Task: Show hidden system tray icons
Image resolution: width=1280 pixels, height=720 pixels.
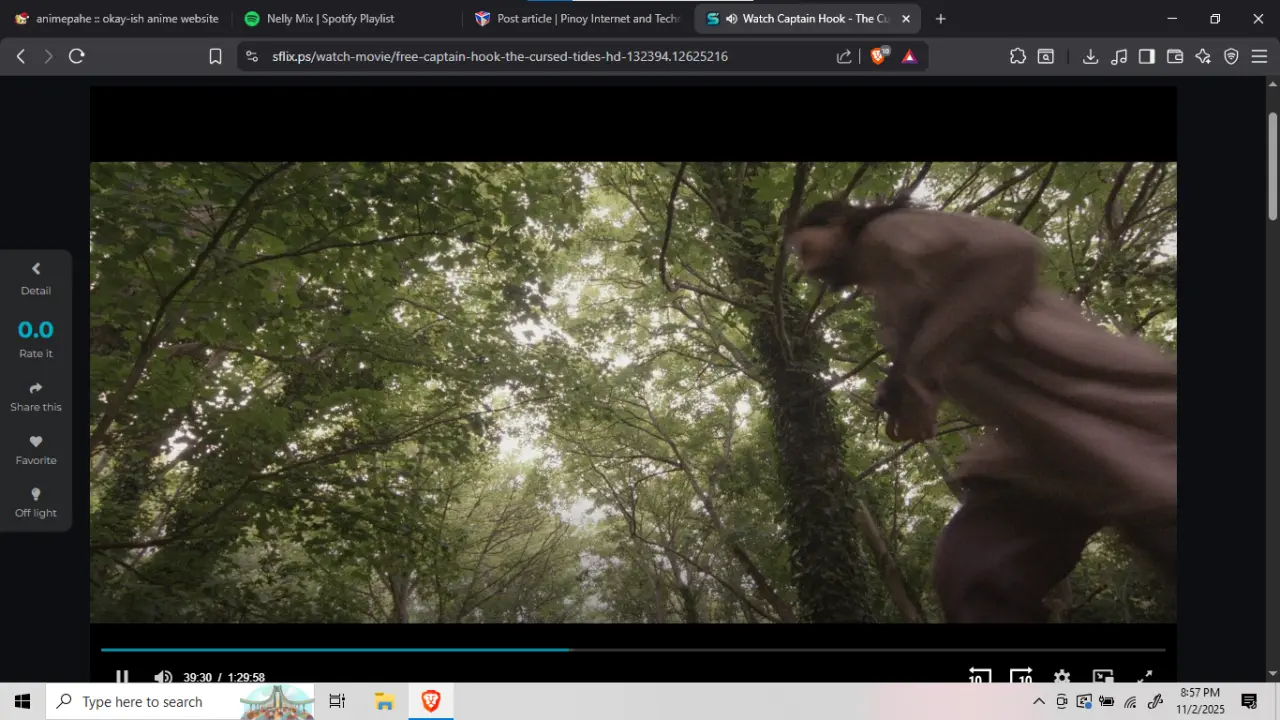Action: click(x=1039, y=702)
